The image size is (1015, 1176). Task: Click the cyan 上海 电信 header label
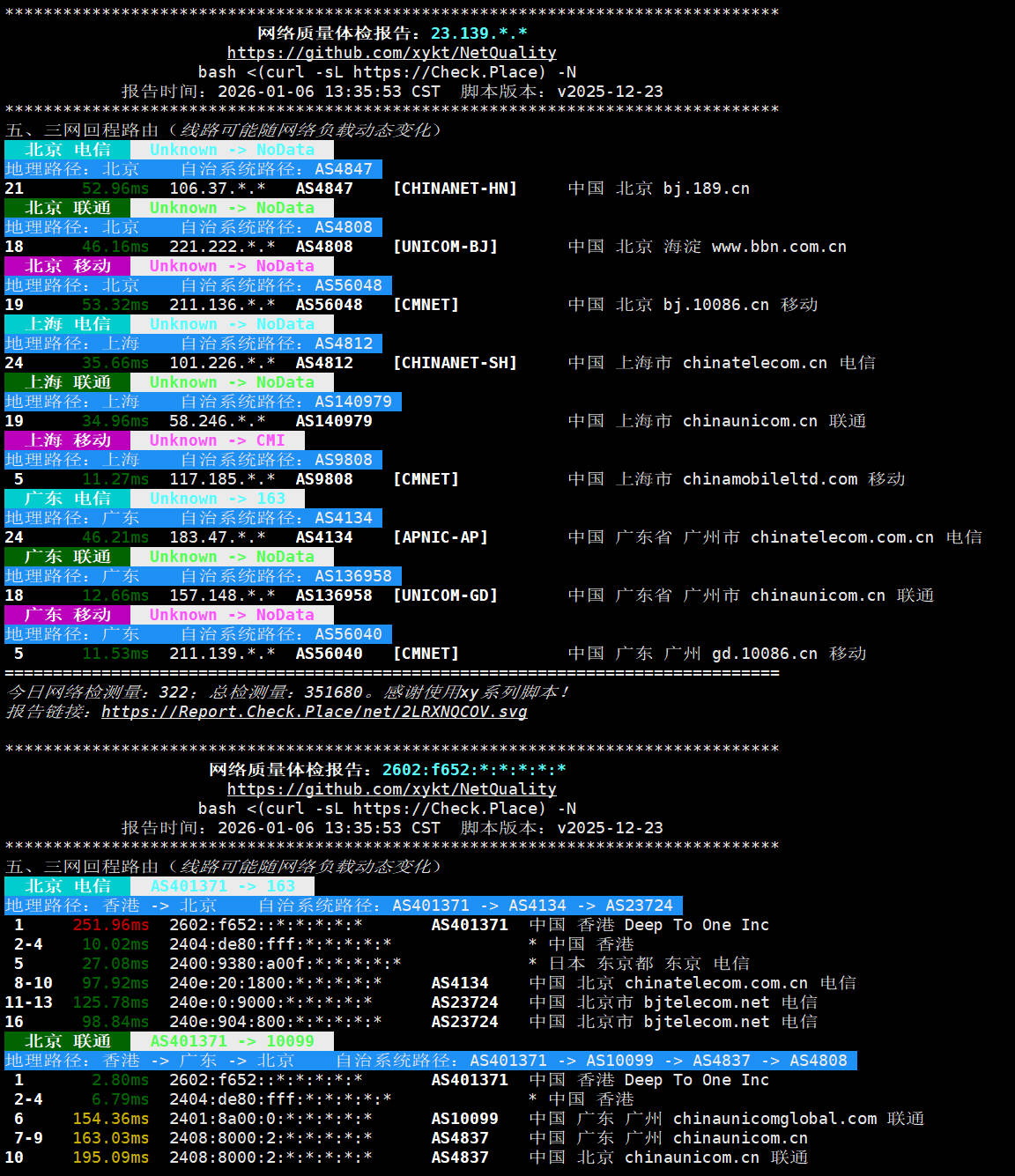(x=68, y=324)
